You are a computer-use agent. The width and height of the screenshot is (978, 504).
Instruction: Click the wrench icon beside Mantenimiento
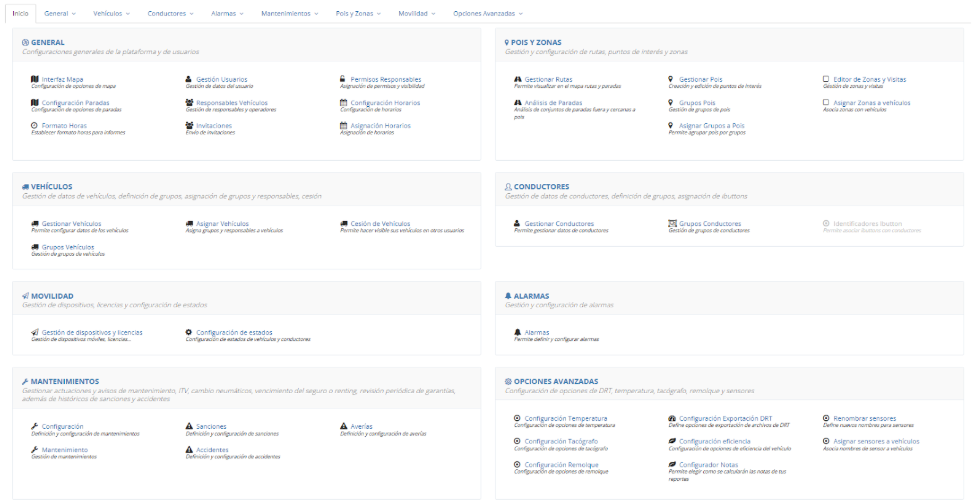(x=35, y=450)
